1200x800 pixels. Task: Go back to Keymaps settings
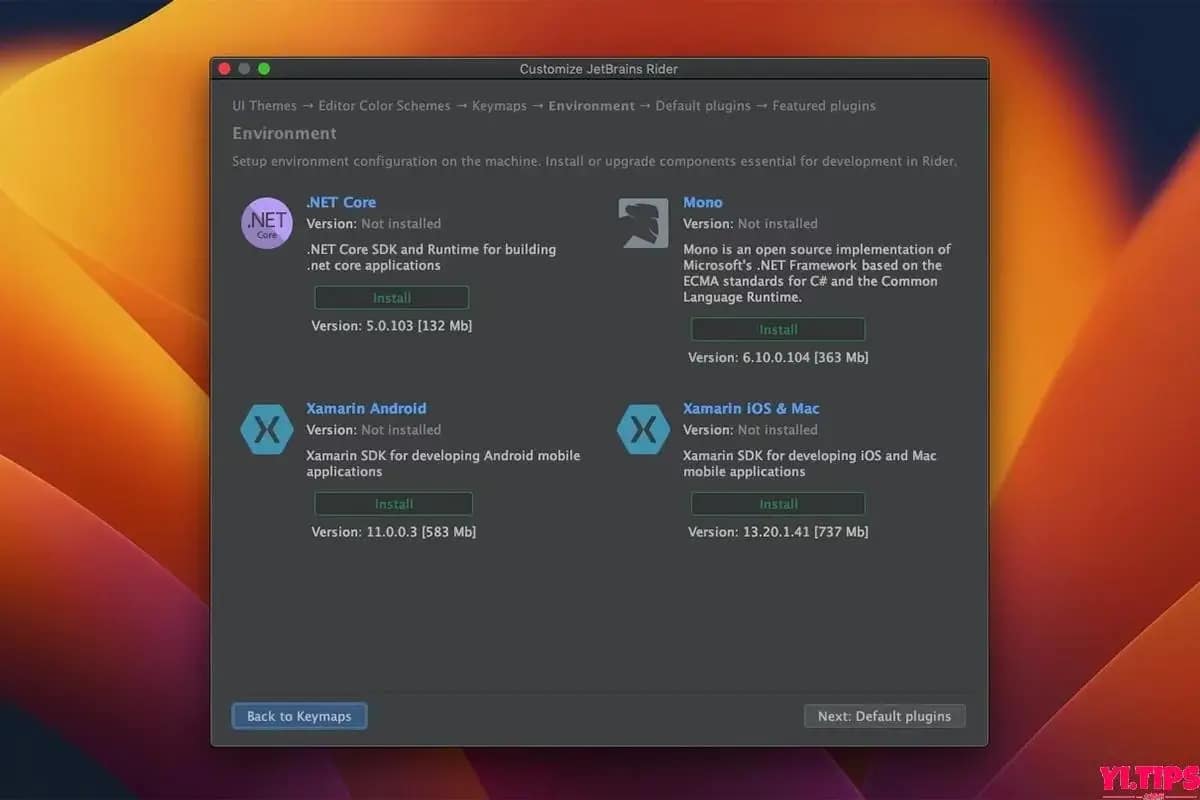coord(298,716)
